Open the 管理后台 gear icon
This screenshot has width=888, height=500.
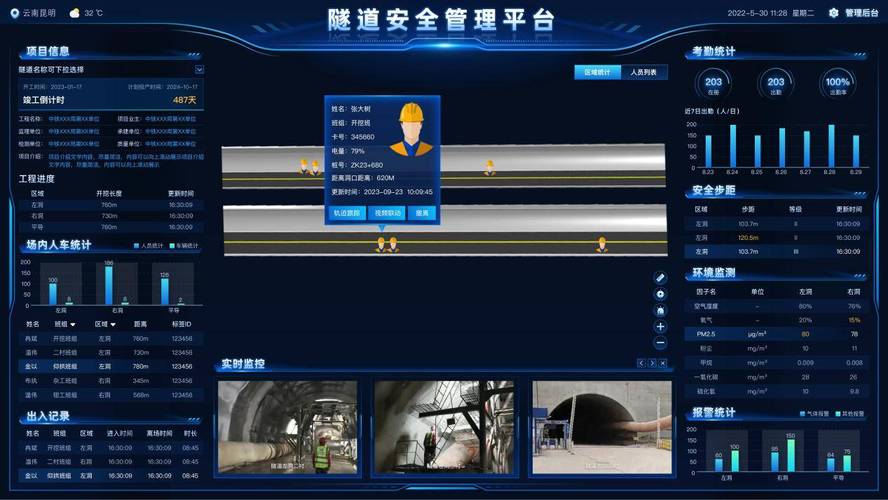click(x=833, y=12)
